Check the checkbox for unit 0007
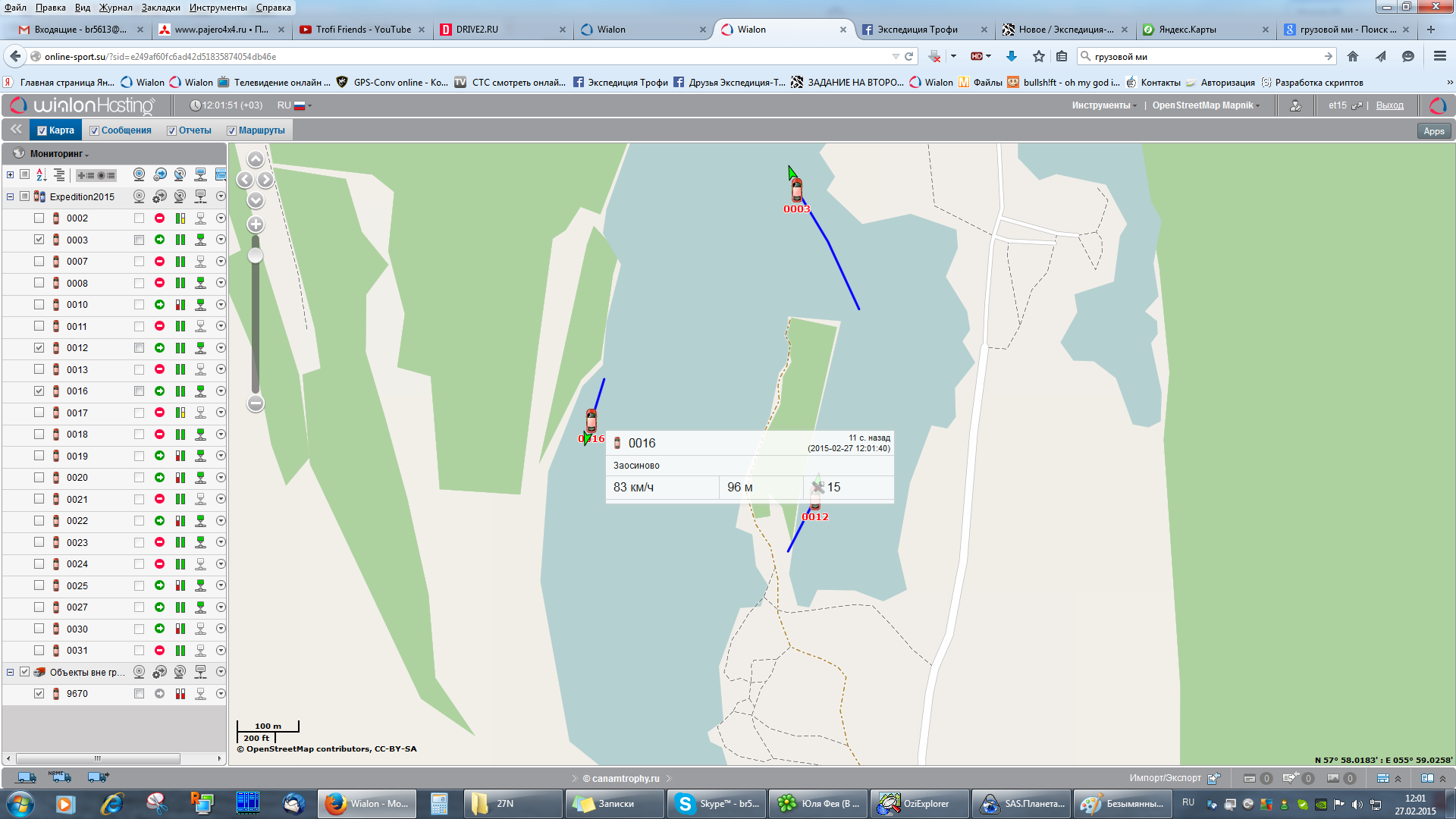 pyautogui.click(x=39, y=262)
